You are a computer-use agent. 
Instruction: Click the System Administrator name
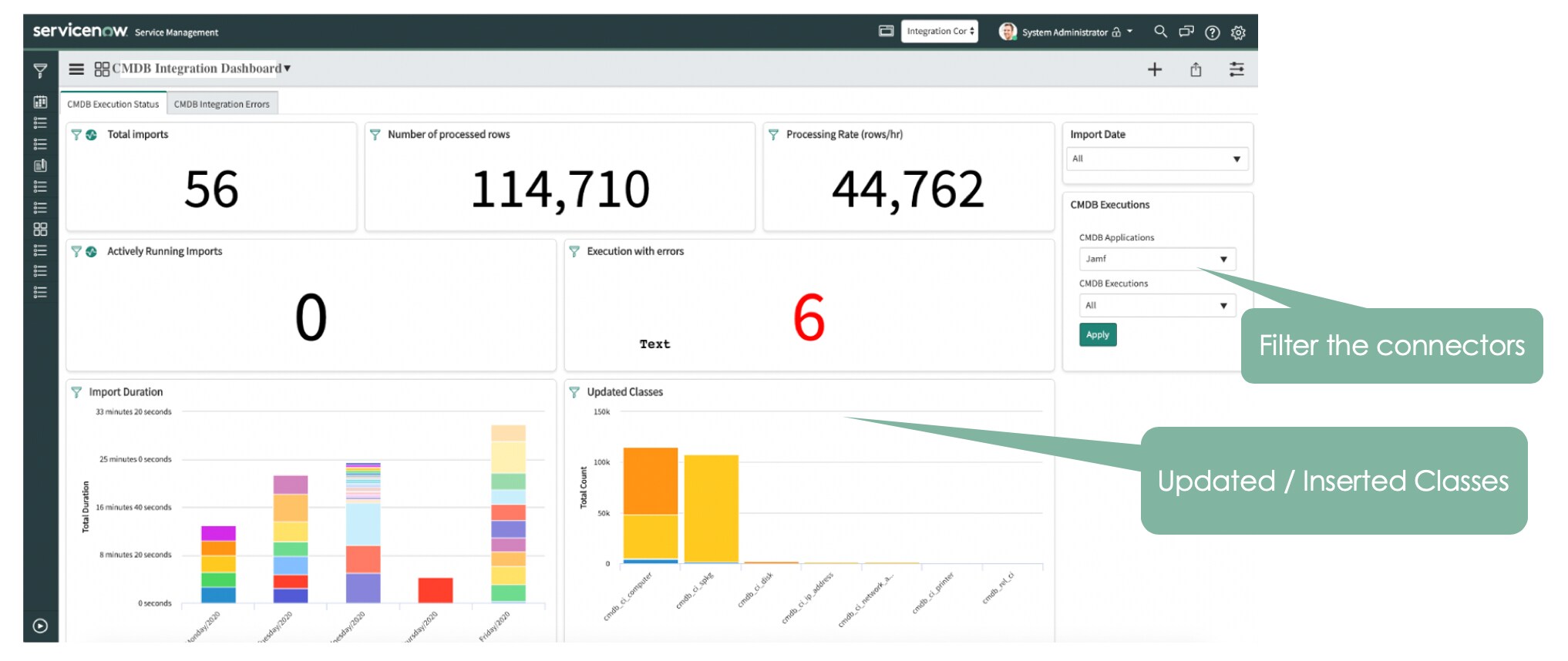click(x=1065, y=32)
